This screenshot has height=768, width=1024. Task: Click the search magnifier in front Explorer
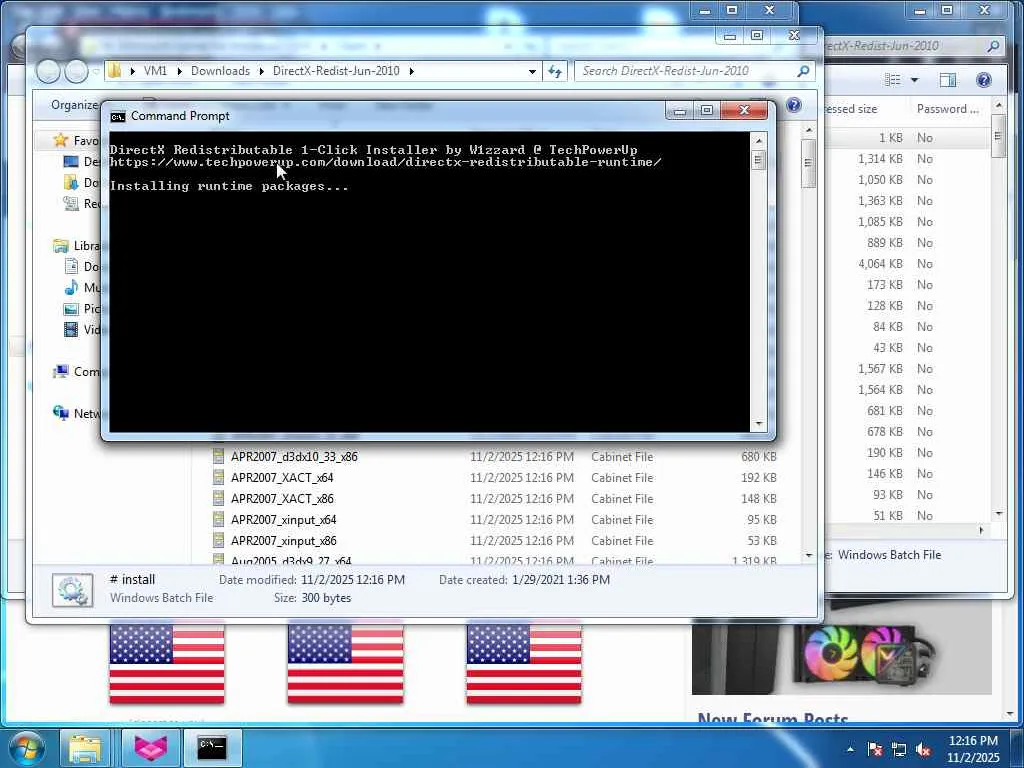coord(803,71)
